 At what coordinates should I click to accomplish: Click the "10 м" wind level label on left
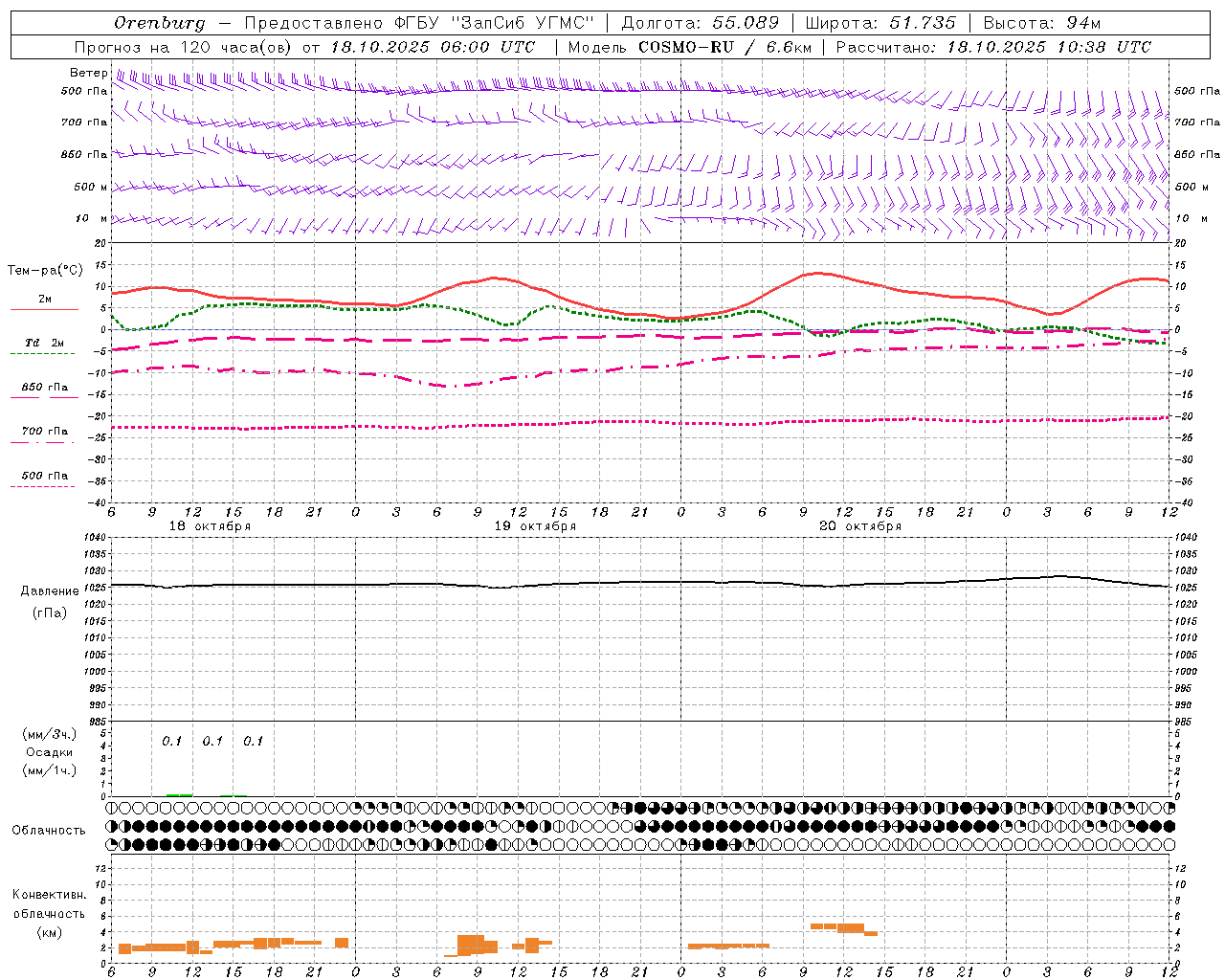click(92, 219)
